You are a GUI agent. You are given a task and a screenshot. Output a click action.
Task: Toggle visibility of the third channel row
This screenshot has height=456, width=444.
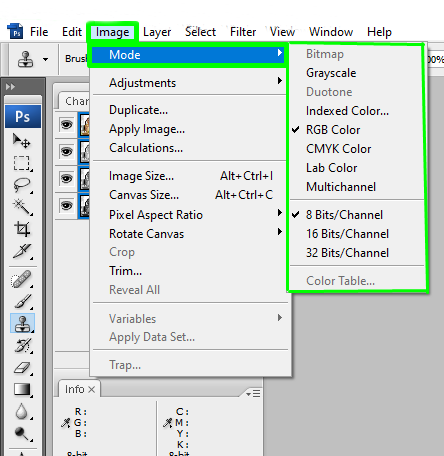coord(66,179)
